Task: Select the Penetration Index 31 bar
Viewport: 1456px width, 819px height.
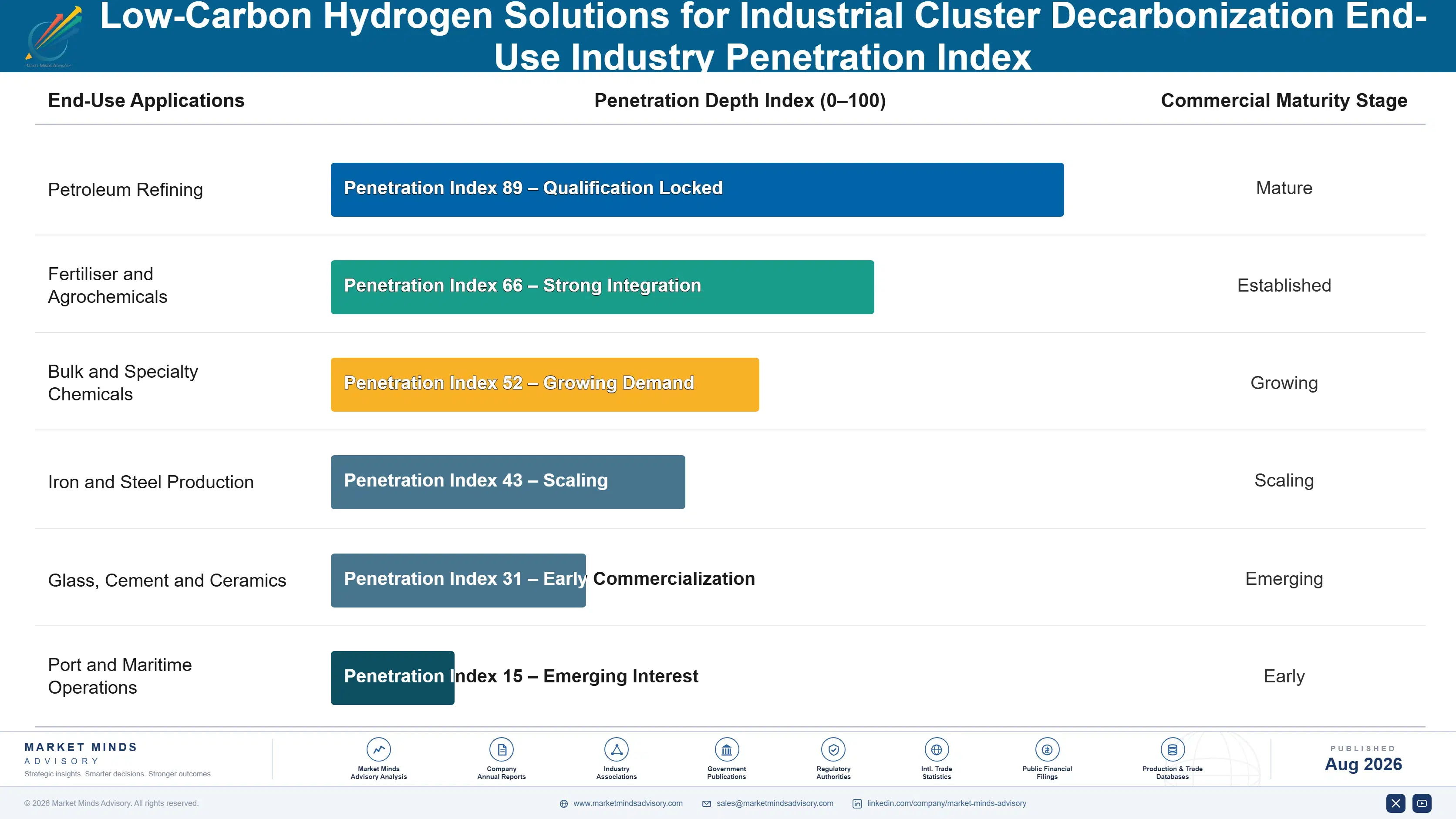Action: coord(458,580)
